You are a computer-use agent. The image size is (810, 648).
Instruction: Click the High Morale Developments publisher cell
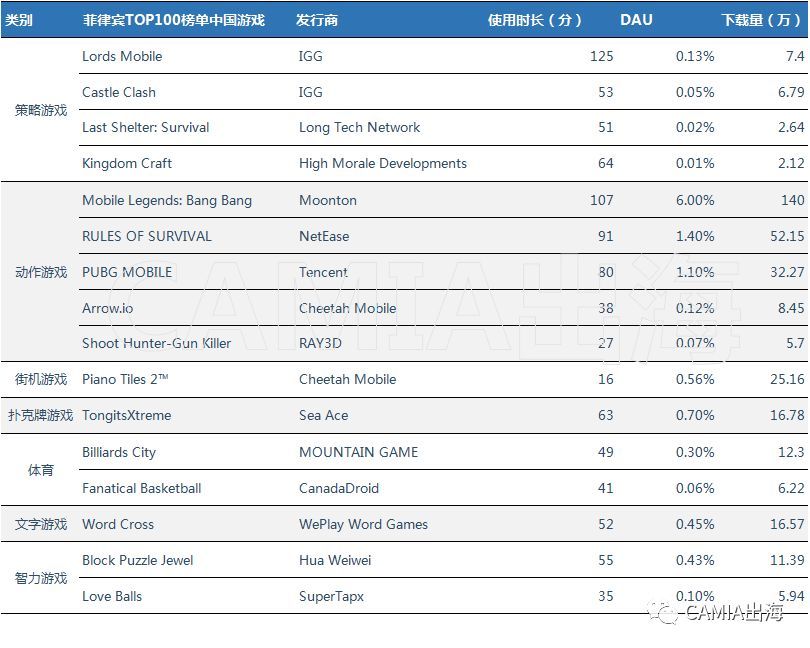(x=383, y=163)
